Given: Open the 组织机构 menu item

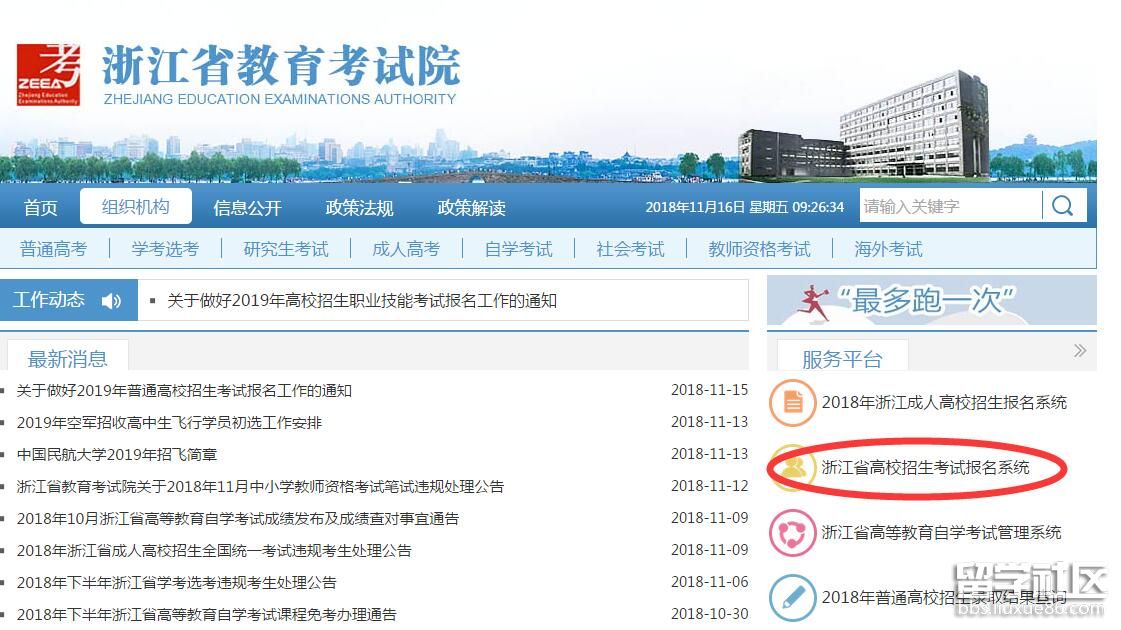Looking at the screenshot, I should [x=135, y=207].
